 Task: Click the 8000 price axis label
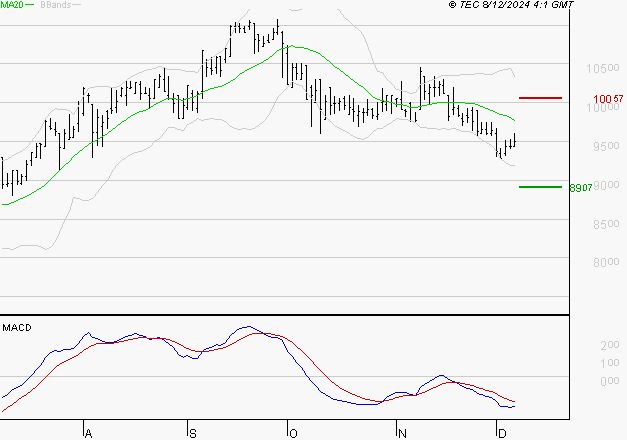(x=606, y=262)
